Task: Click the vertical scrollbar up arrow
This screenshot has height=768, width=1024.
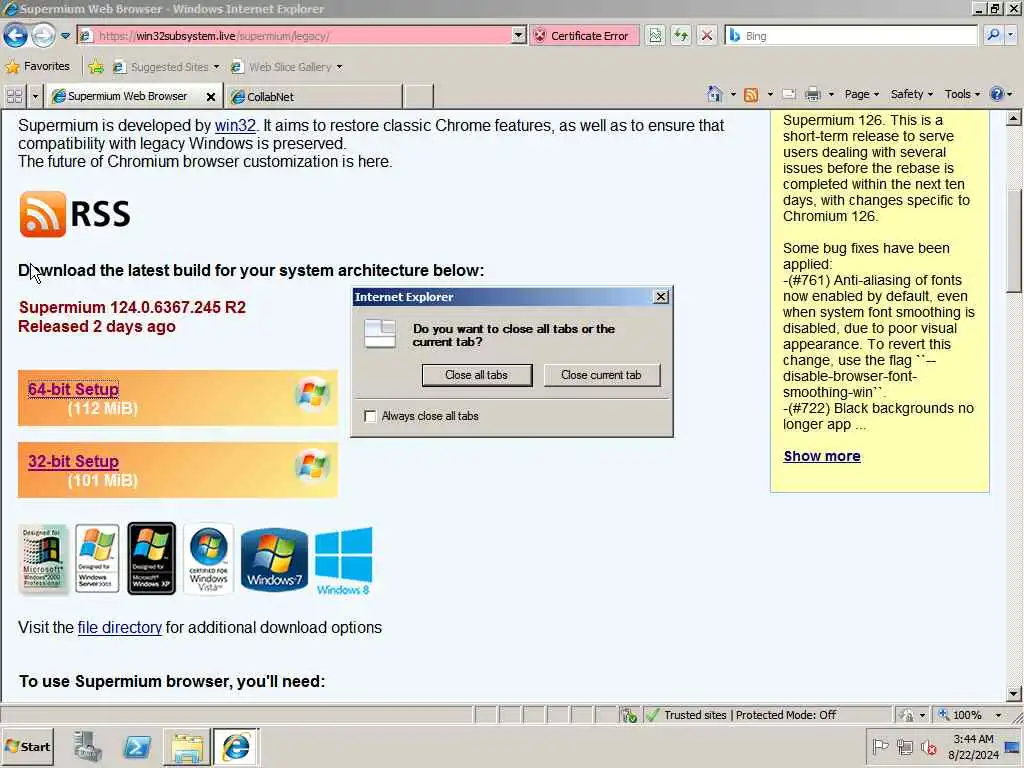Action: pyautogui.click(x=1014, y=119)
